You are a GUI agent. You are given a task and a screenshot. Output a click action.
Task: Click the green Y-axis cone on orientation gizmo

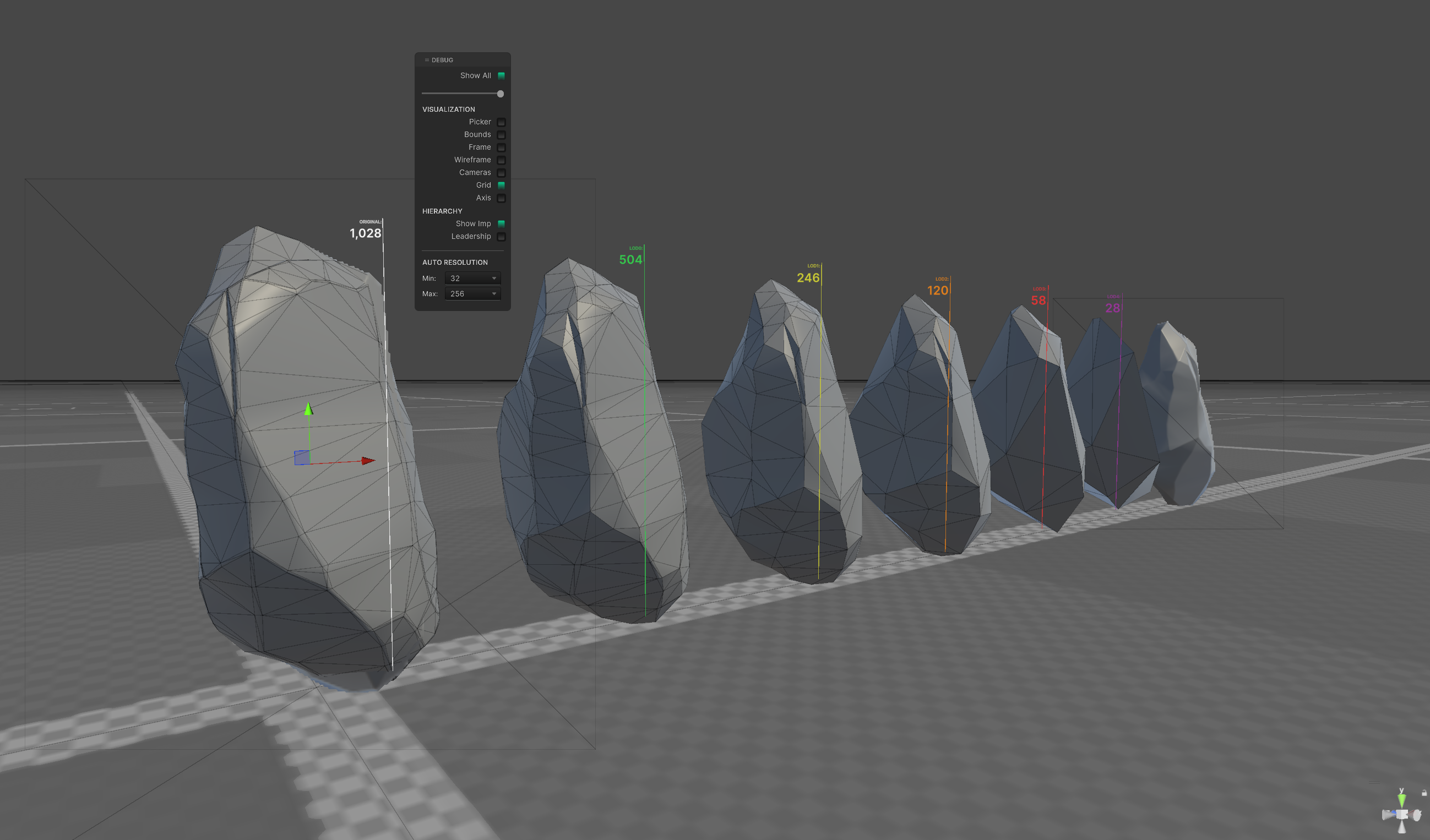(1401, 800)
